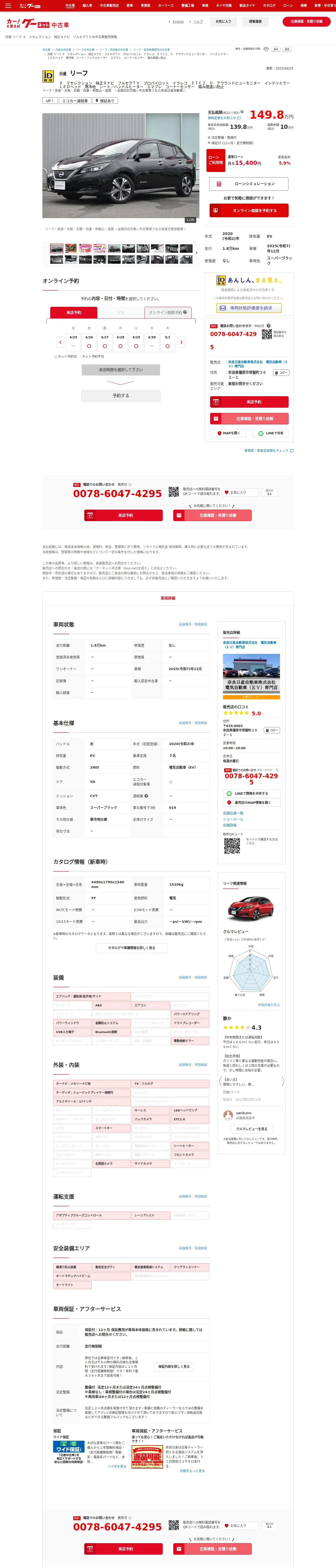Request 車両状態評価書を請求 via mail button
336x1568 pixels.
point(249,308)
